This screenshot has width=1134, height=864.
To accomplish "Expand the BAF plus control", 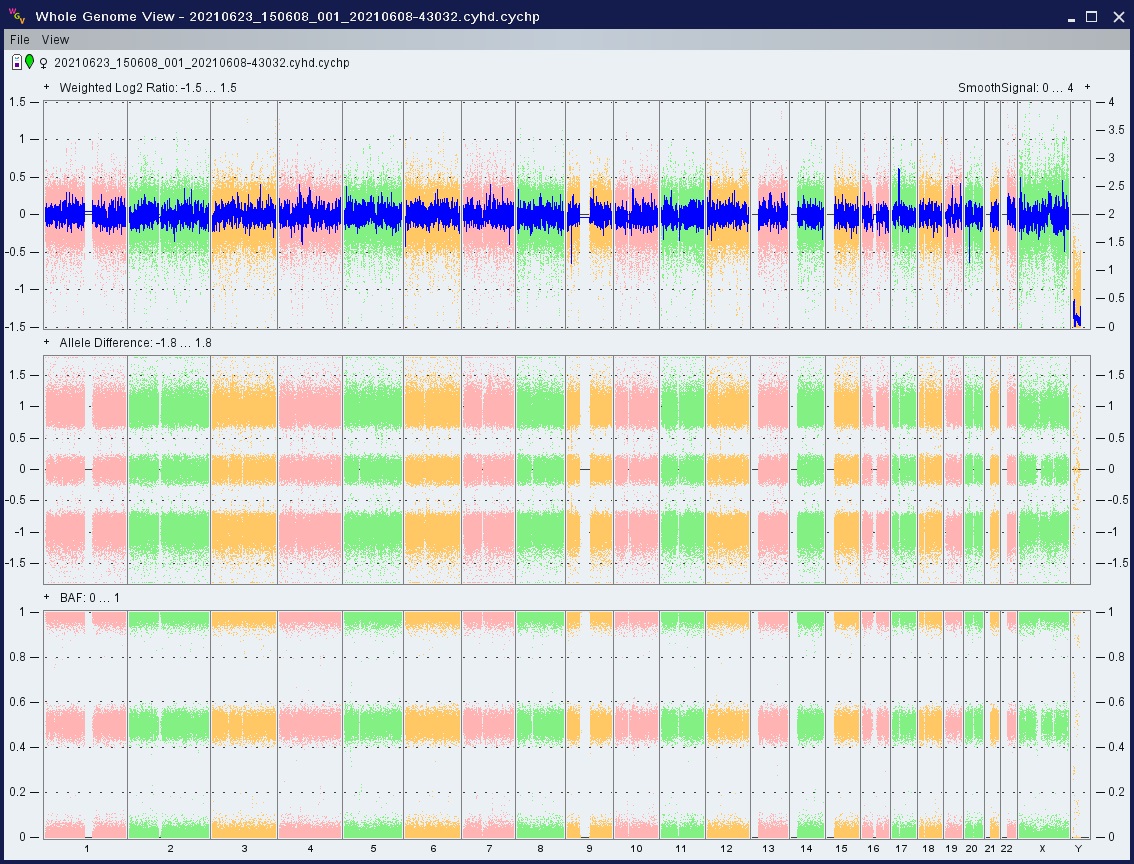I will click(x=47, y=598).
